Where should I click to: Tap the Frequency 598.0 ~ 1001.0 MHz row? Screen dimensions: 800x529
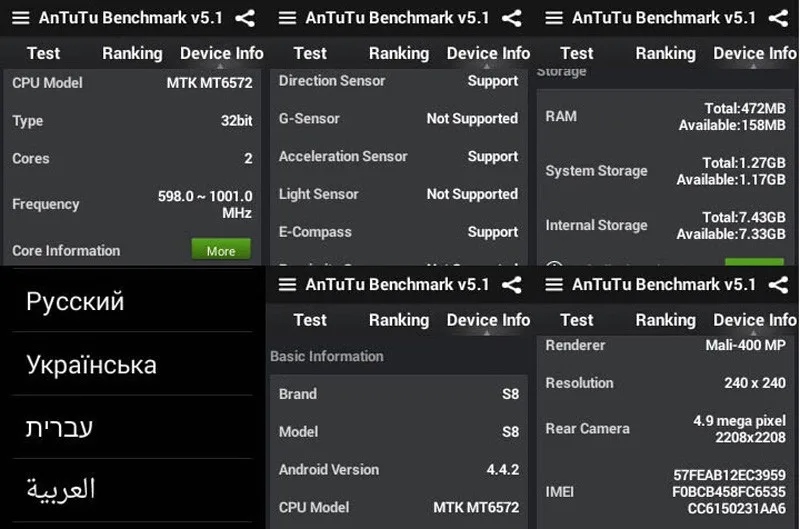tap(132, 204)
